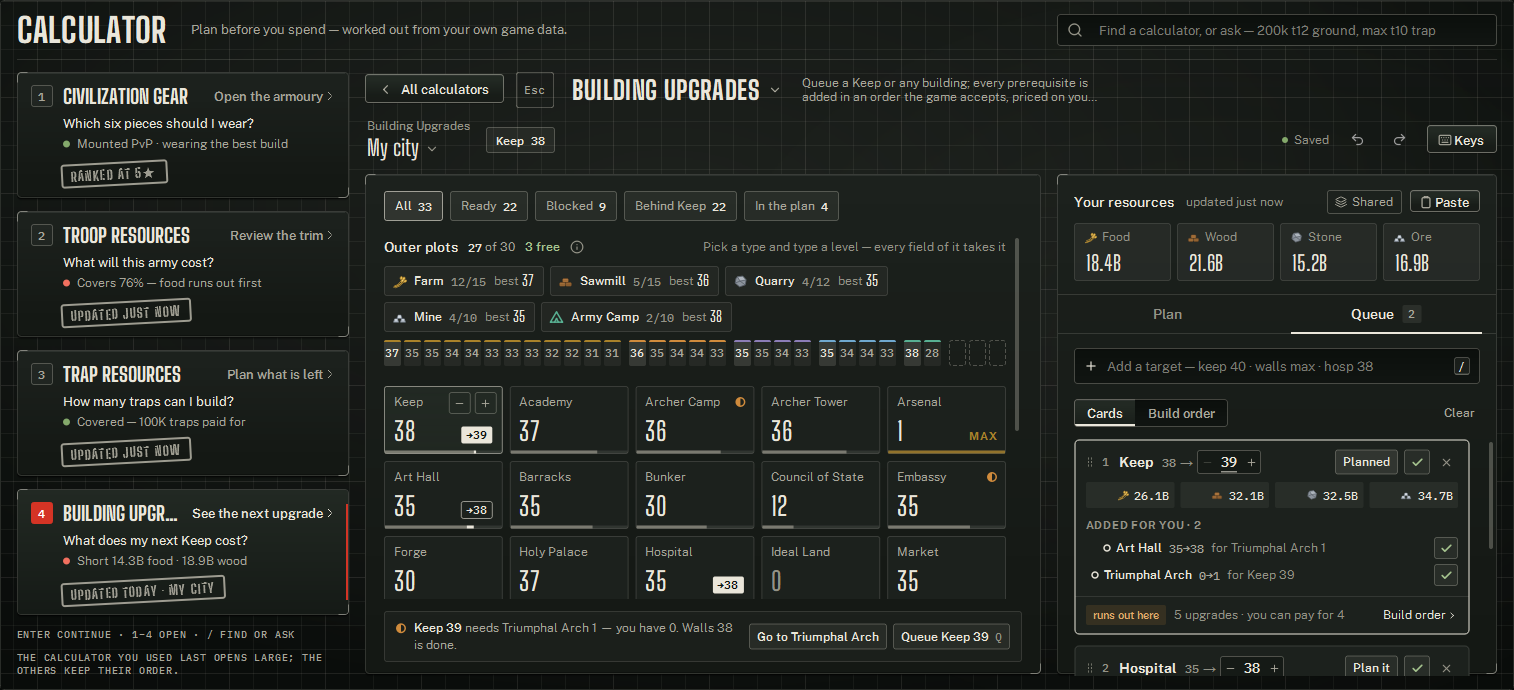Screen dimensions: 1514x690
Task: Select the Farm plot type chip
Action: 465,281
